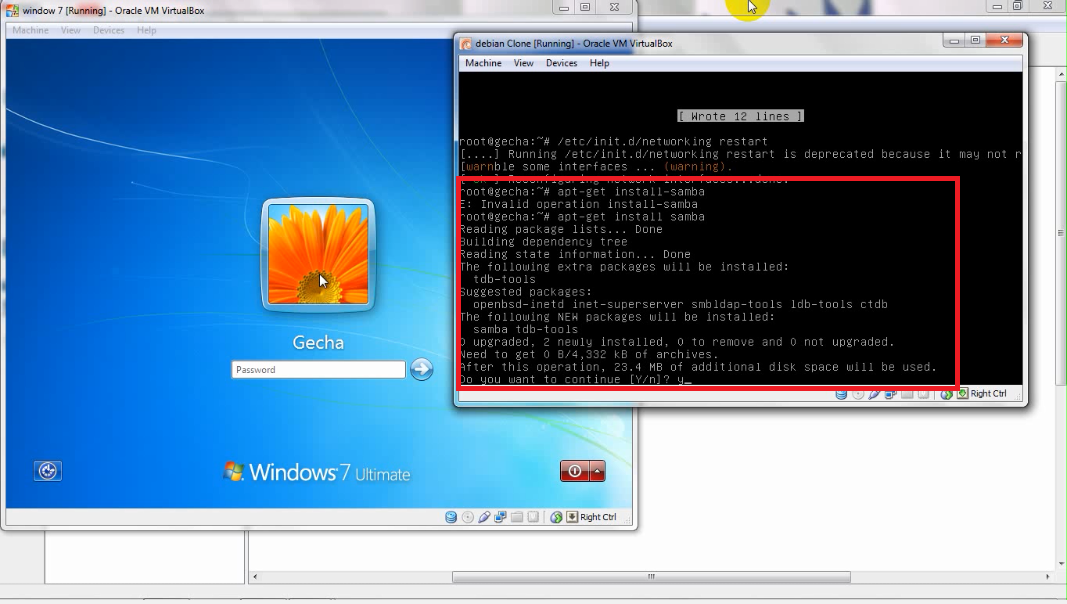Close the debian Clone window

pos(1004,41)
